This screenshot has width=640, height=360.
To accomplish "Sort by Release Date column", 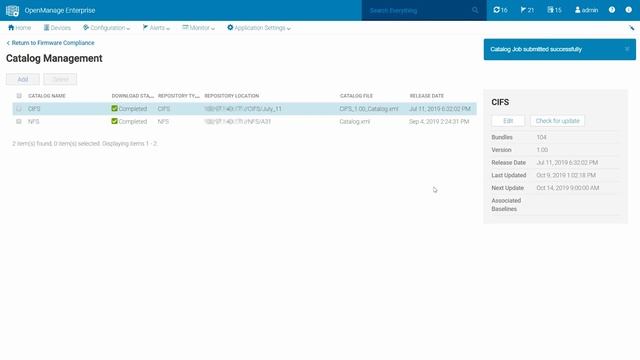I will point(427,96).
